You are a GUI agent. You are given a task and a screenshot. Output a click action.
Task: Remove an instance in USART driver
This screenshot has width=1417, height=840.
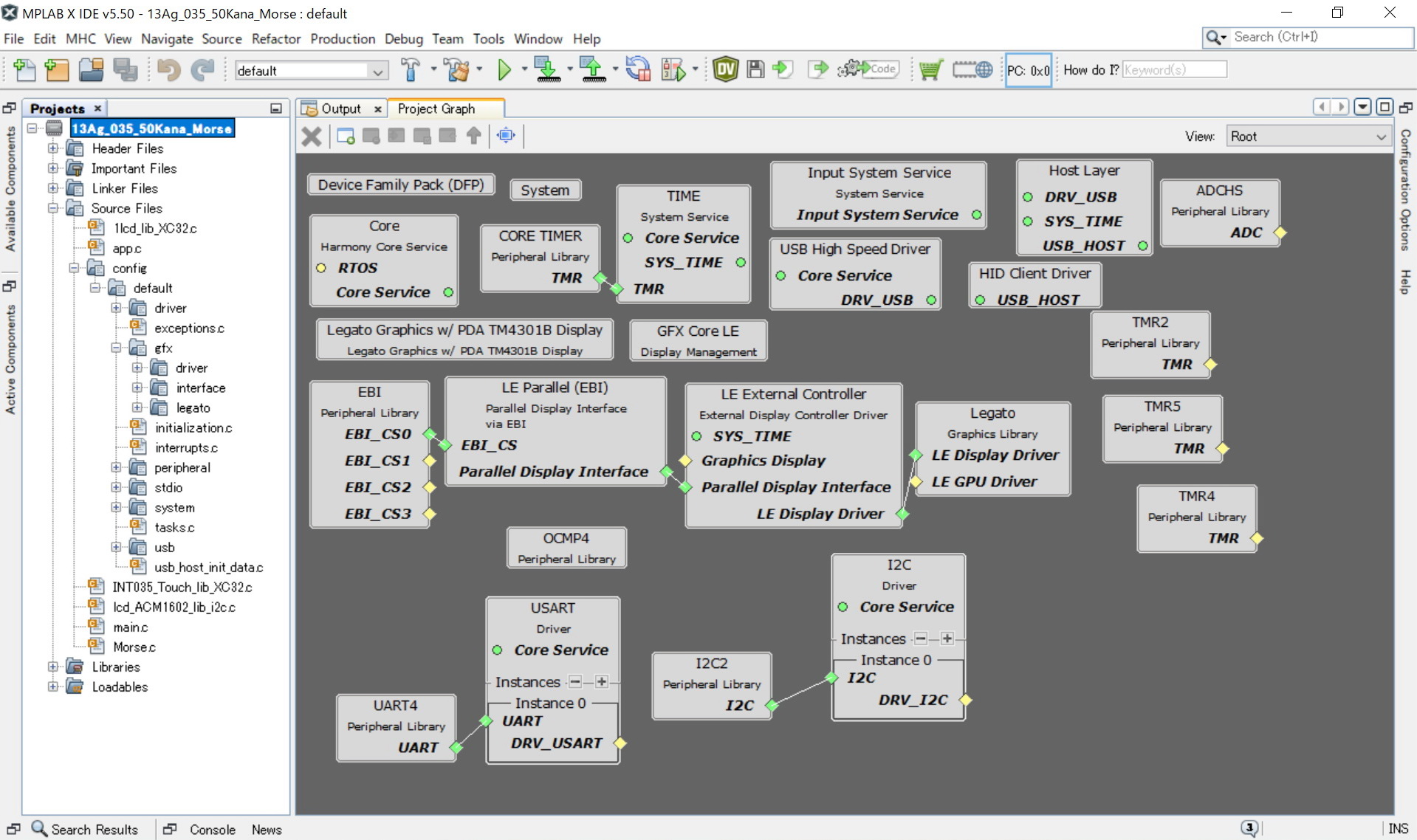[575, 681]
